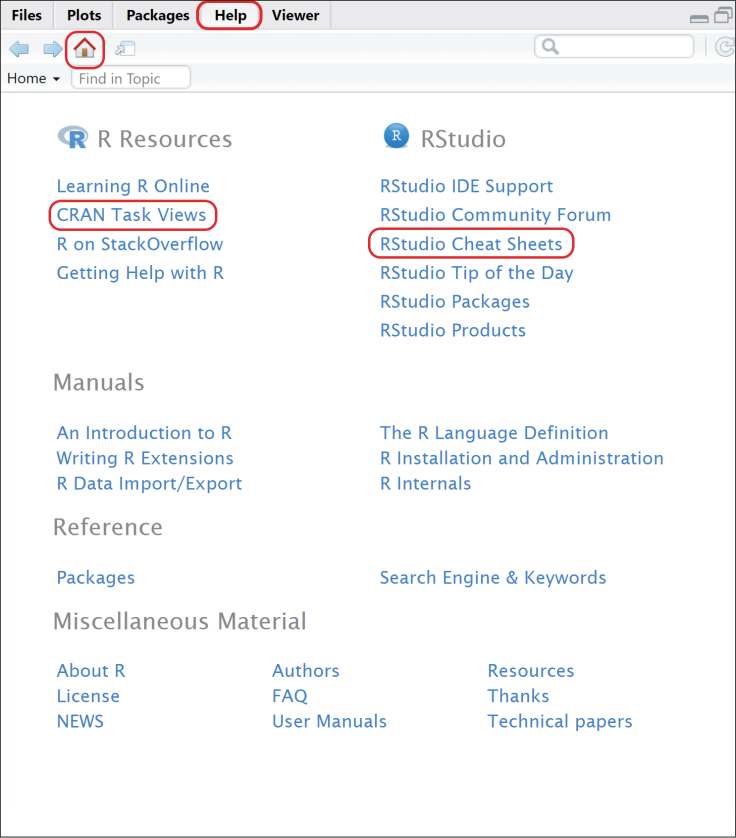Viewport: 736px width, 838px height.
Task: Click the refresh help topic icon
Action: 724,47
